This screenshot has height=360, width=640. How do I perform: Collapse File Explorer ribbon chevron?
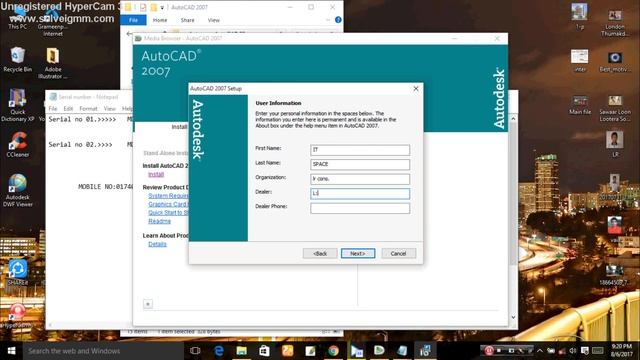click(x=328, y=20)
